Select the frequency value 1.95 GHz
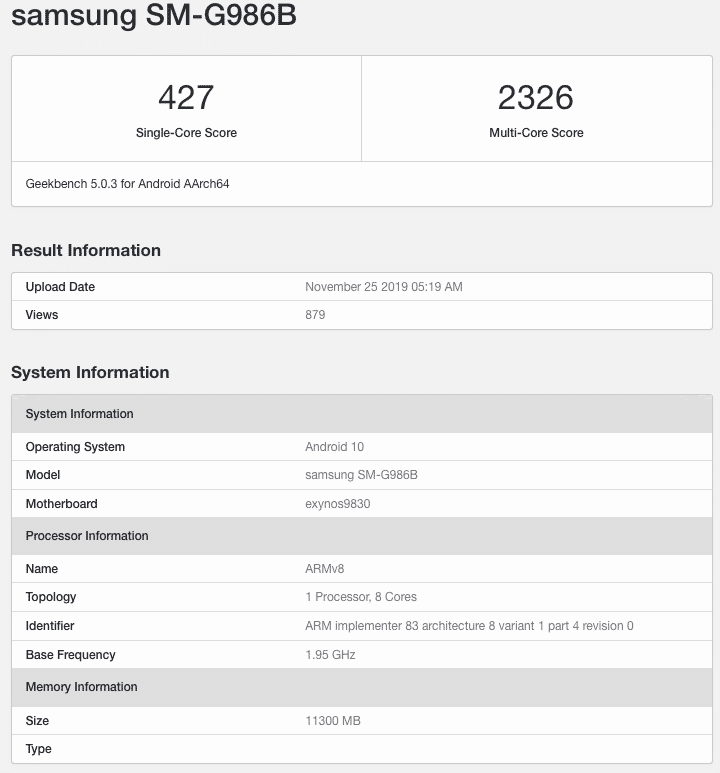The width and height of the screenshot is (720, 773). [330, 655]
